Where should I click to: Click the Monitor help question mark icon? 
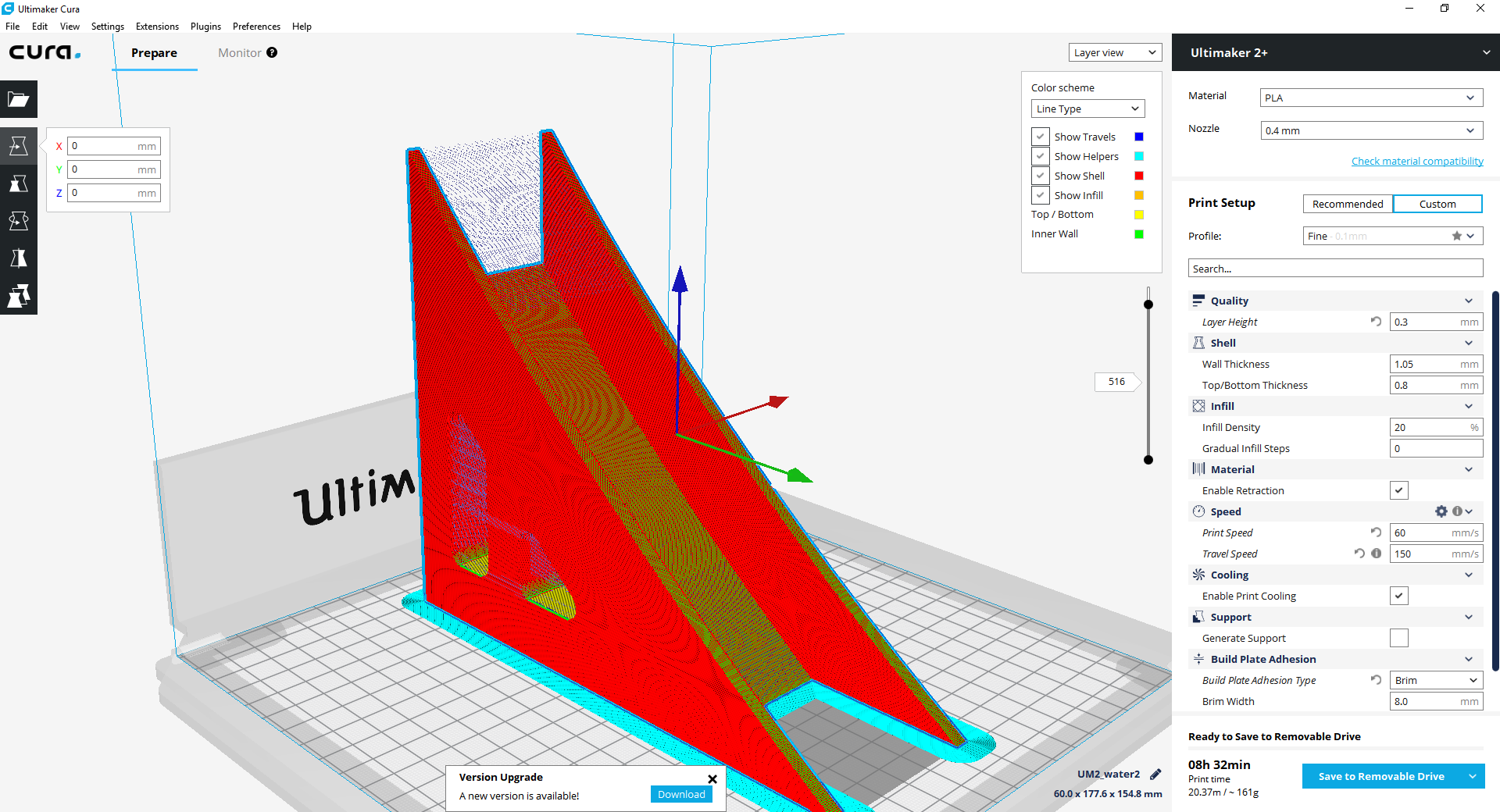[x=272, y=52]
